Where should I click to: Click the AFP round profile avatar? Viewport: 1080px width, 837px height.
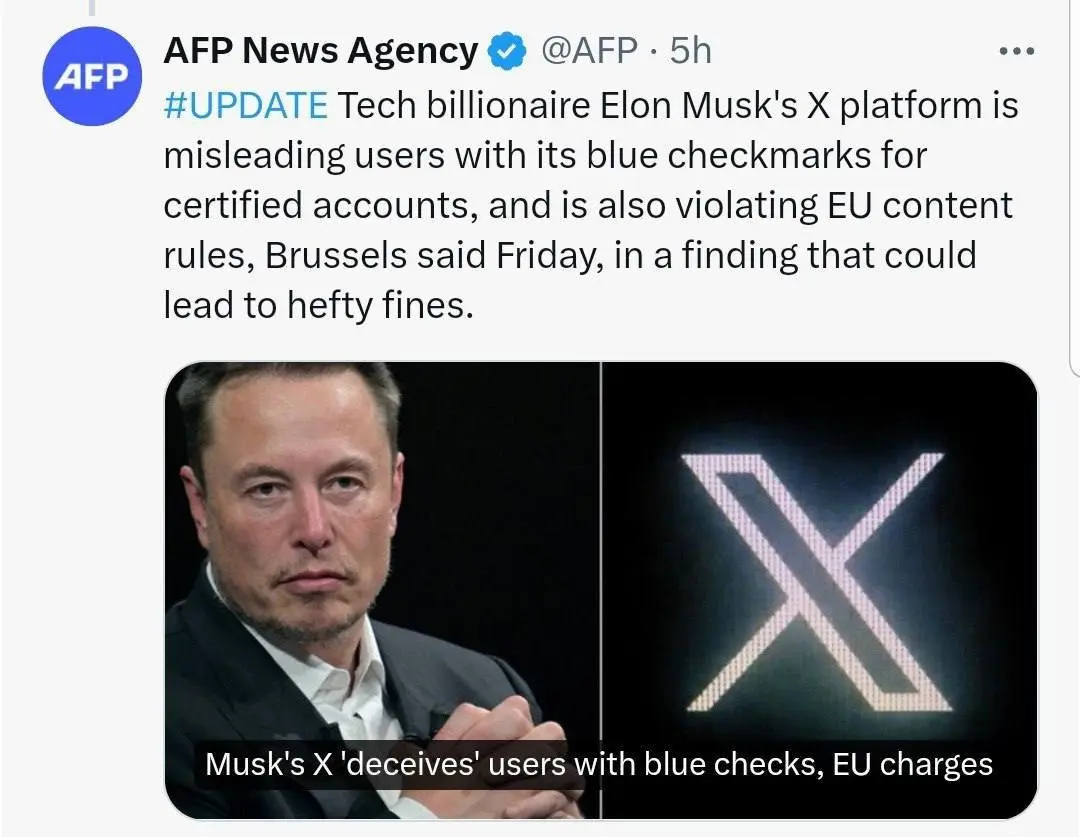89,76
